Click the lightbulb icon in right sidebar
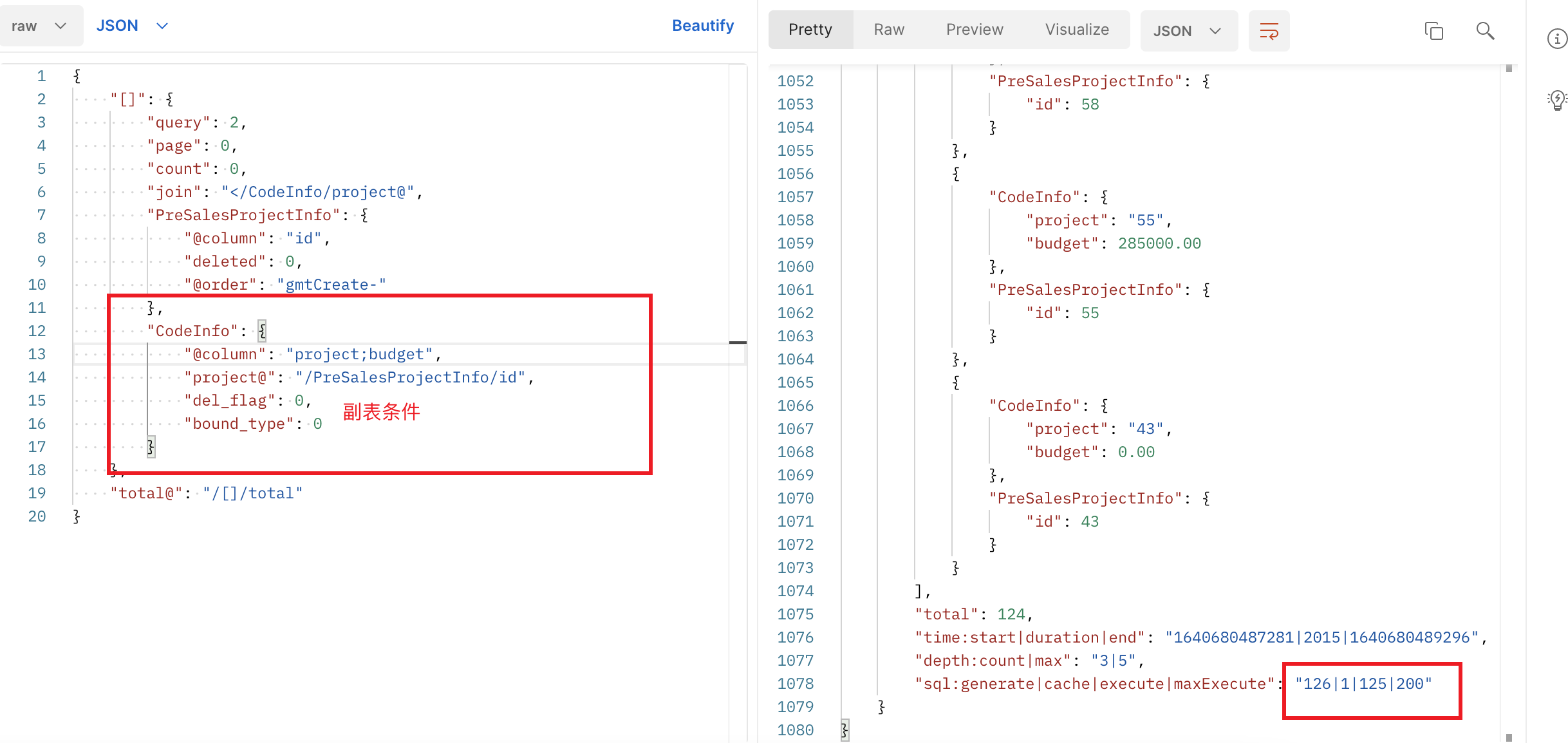The height and width of the screenshot is (743, 1568). (x=1556, y=100)
